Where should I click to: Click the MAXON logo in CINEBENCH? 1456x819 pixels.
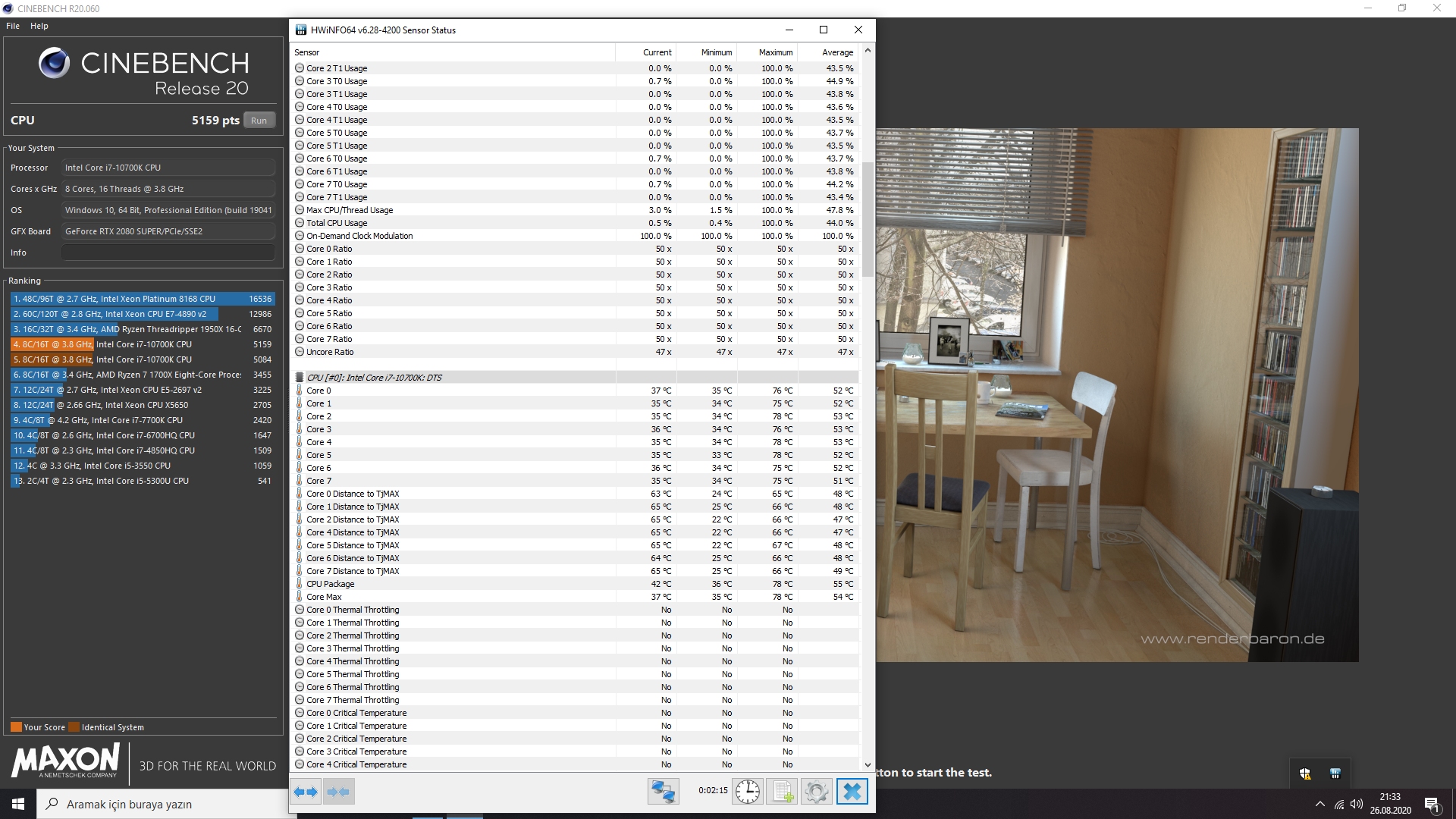[66, 761]
